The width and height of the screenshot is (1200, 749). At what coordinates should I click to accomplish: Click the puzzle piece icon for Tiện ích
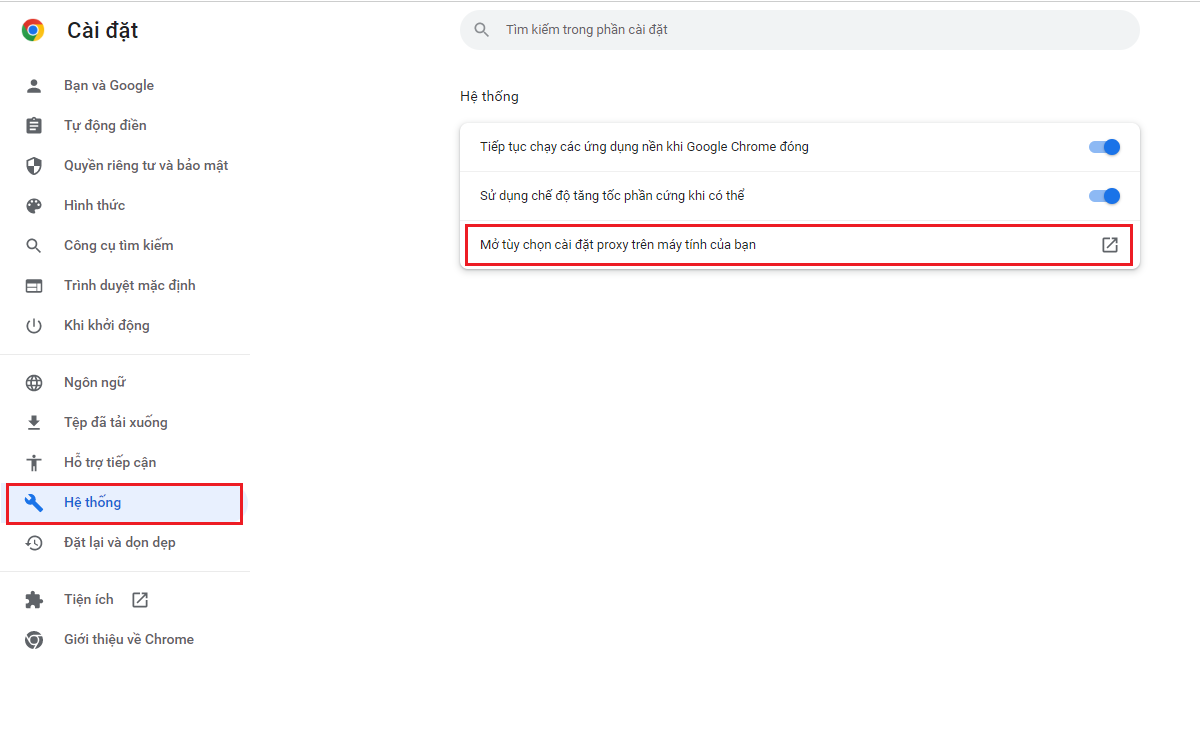34,600
